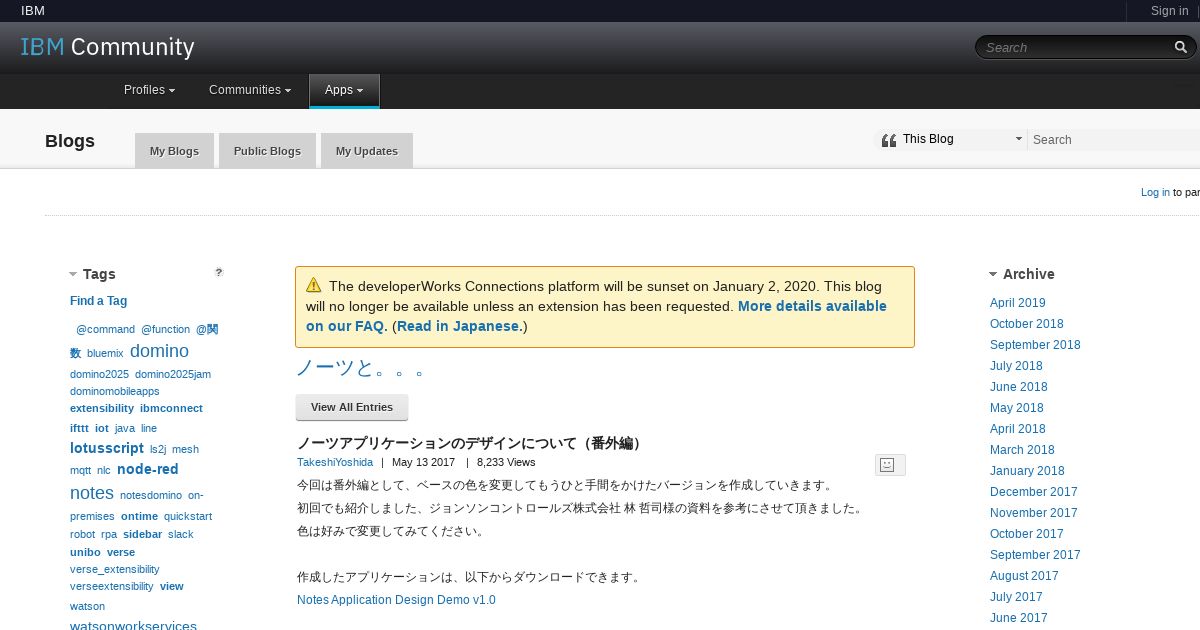
Task: Select the lotusscript tag
Action: click(x=107, y=448)
